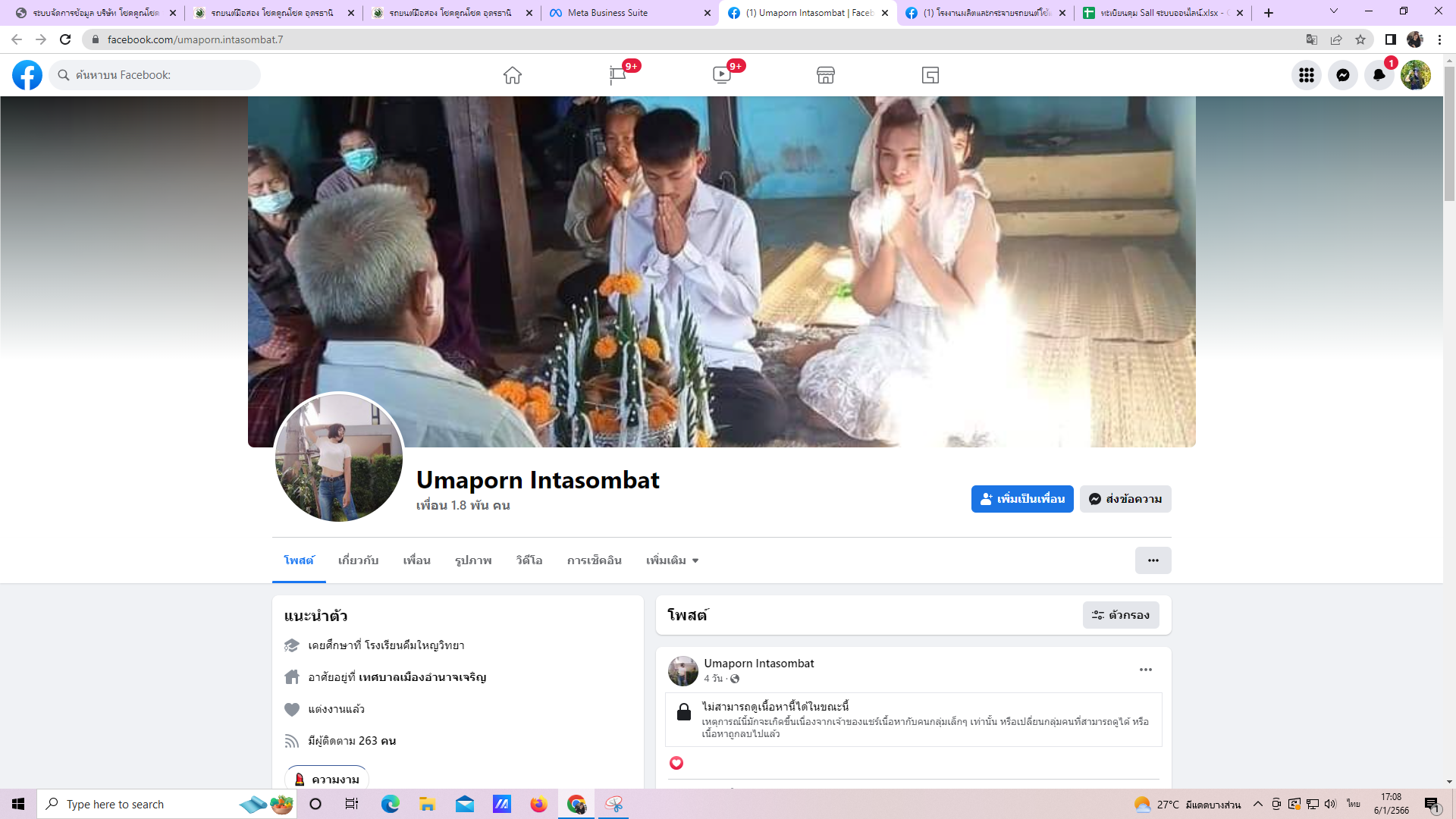The image size is (1456, 819).
Task: Open the Pages flag icon
Action: point(617,75)
